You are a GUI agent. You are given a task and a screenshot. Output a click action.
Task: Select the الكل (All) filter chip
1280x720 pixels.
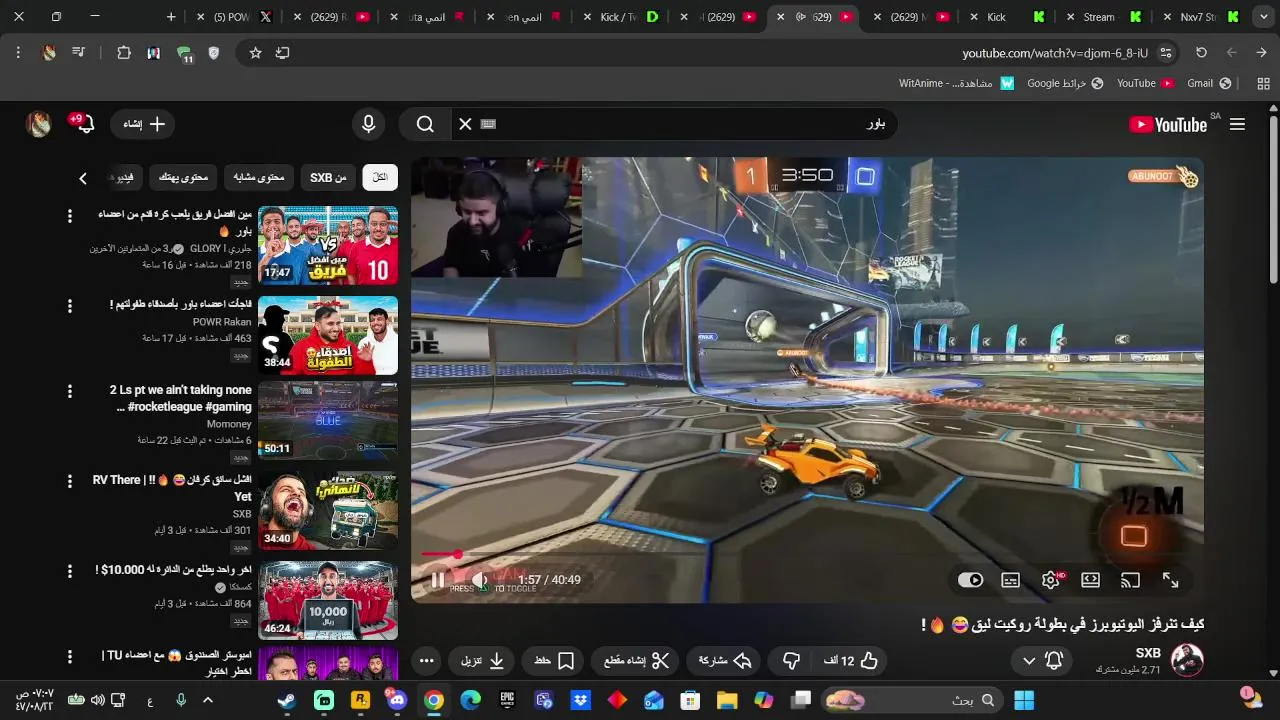(380, 178)
